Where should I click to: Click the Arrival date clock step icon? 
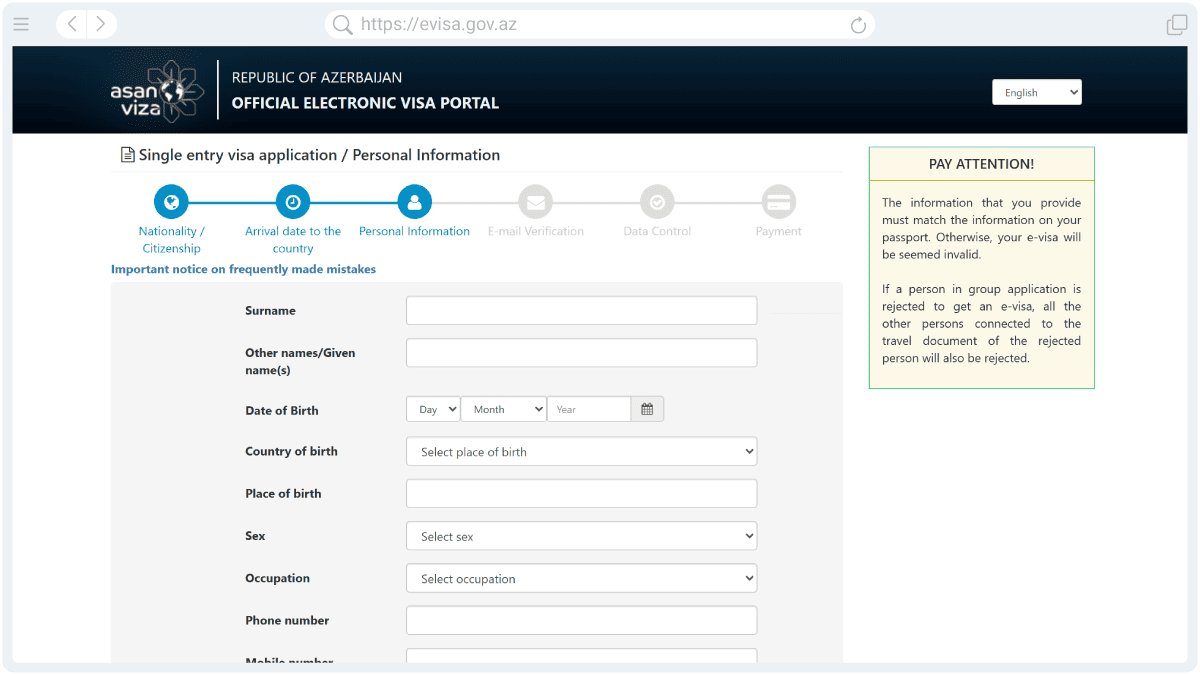point(293,202)
